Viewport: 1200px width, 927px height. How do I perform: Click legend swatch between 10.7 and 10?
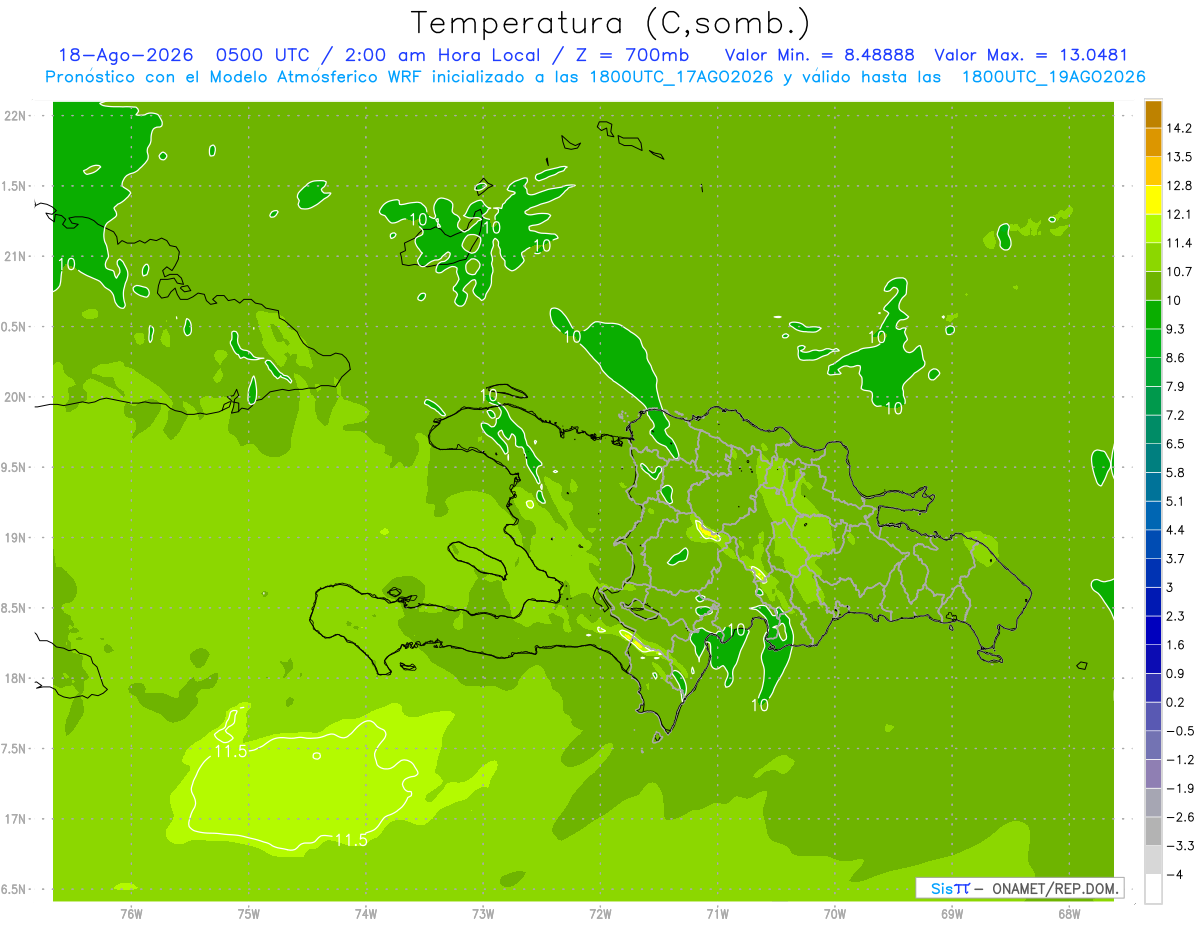(1153, 286)
